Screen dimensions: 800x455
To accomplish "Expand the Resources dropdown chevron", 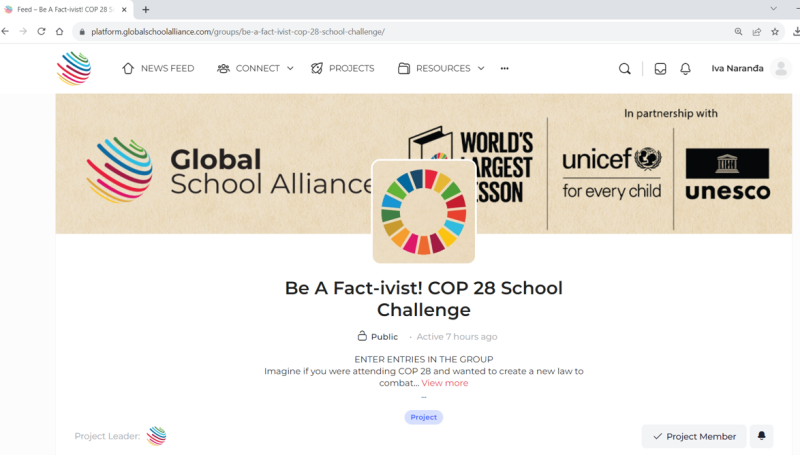I will 481,68.
